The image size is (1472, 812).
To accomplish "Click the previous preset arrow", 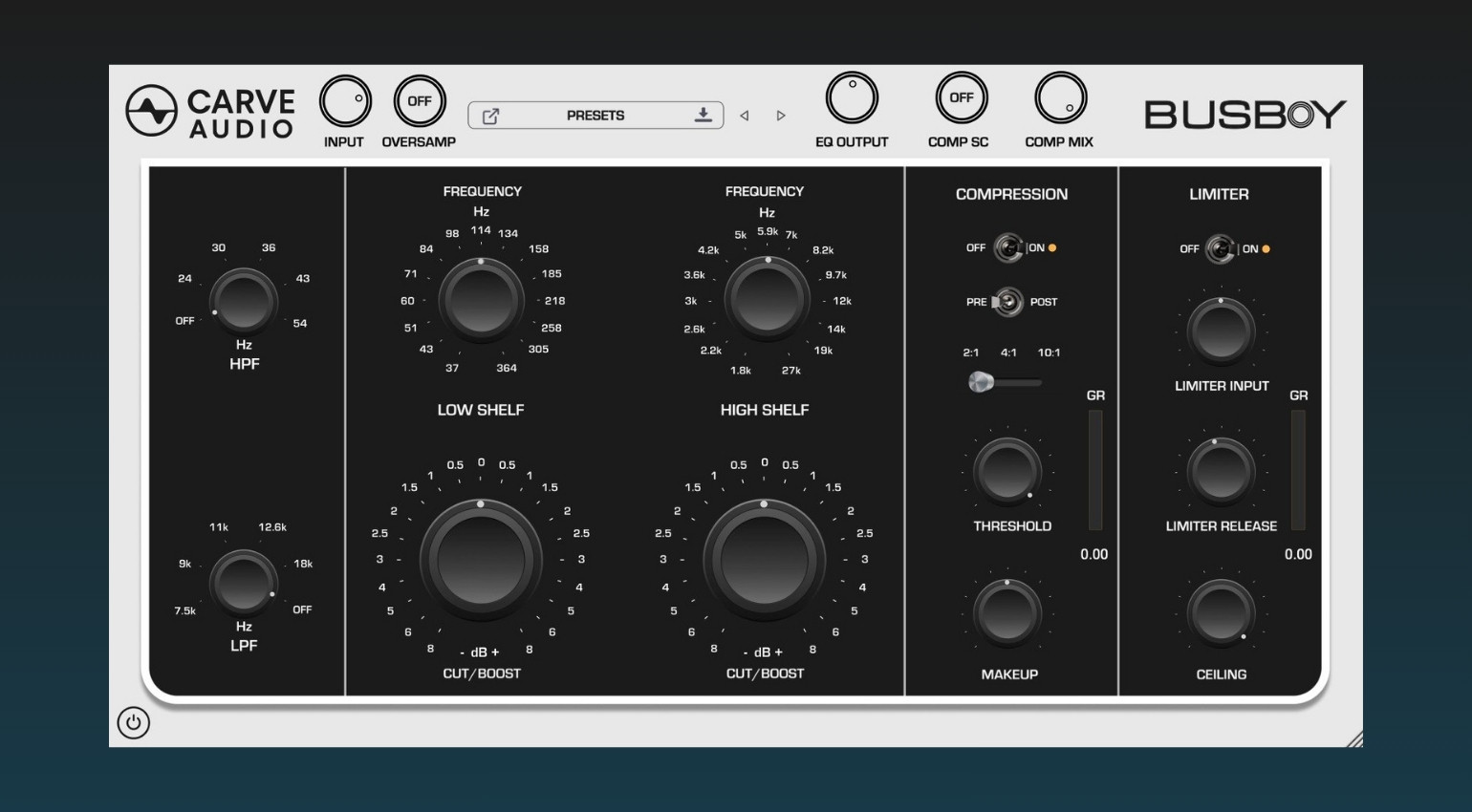I will [744, 115].
